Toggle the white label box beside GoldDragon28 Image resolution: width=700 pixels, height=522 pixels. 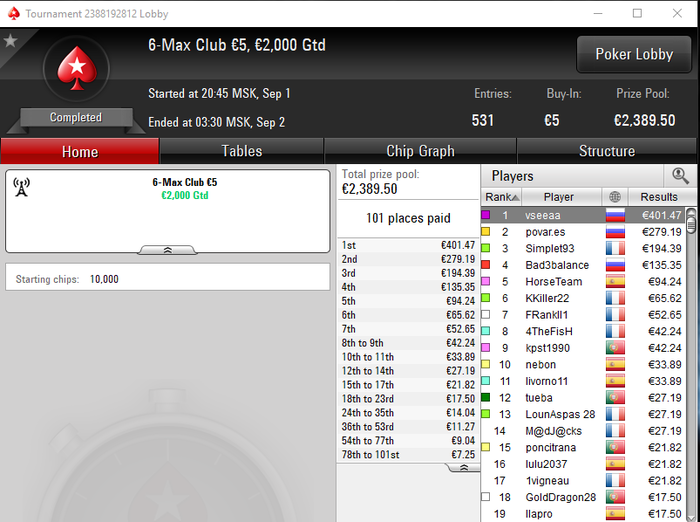pos(486,497)
